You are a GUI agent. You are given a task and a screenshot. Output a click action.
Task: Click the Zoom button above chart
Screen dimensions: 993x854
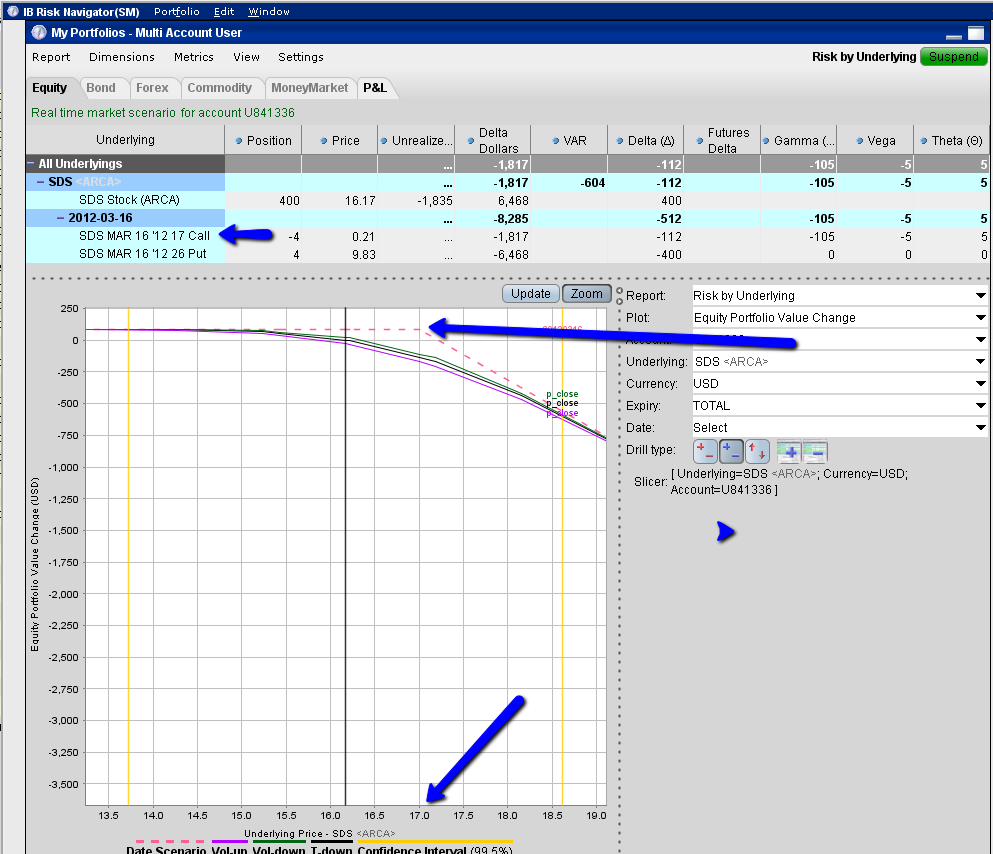click(586, 294)
